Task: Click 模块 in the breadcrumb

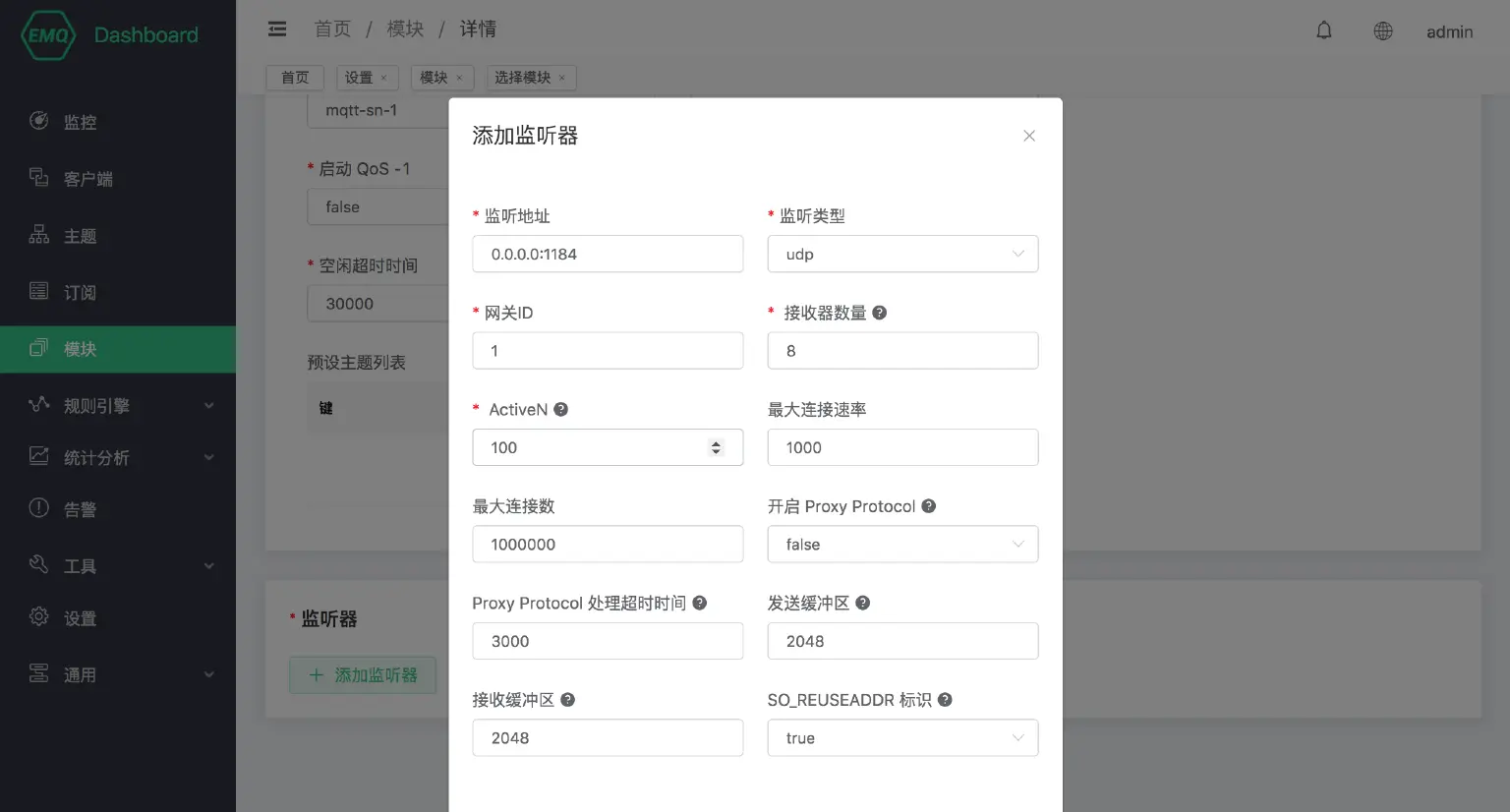Action: pyautogui.click(x=405, y=29)
